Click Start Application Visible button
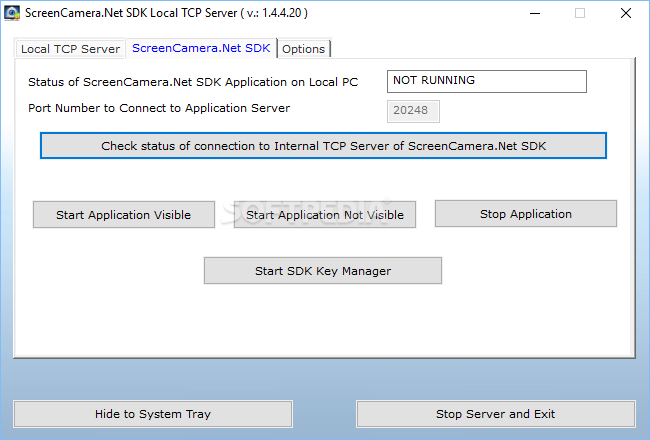The height and width of the screenshot is (440, 650). 124,214
